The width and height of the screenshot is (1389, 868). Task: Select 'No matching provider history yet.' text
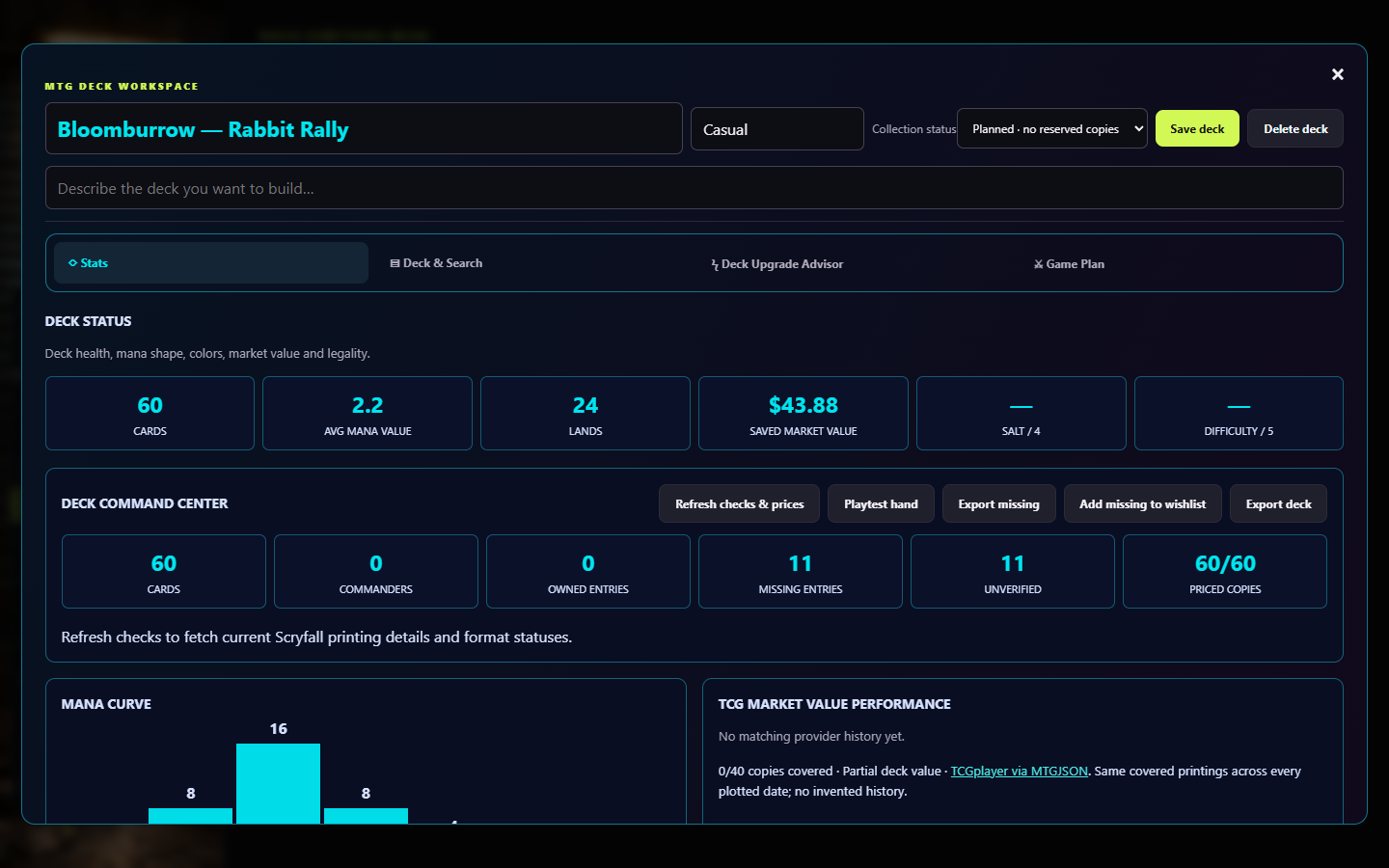click(811, 737)
